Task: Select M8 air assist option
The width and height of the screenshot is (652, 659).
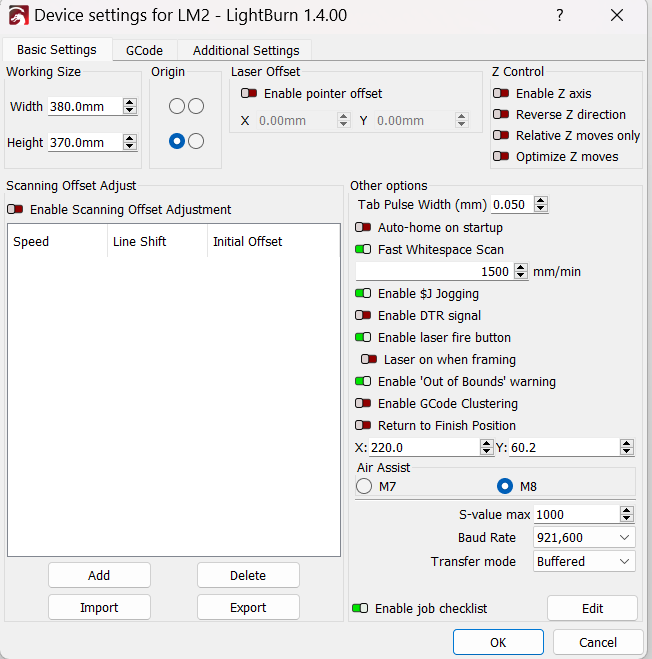Action: click(x=505, y=486)
